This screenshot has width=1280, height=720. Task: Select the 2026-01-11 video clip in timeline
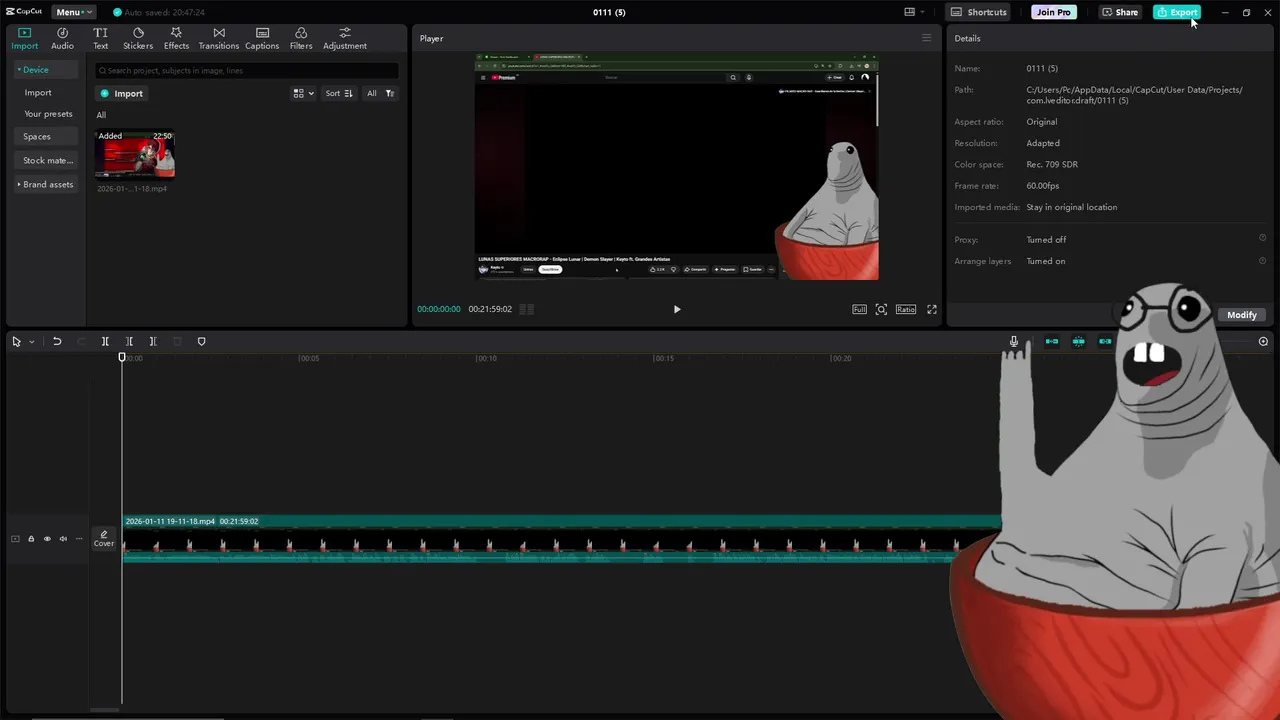(x=562, y=539)
